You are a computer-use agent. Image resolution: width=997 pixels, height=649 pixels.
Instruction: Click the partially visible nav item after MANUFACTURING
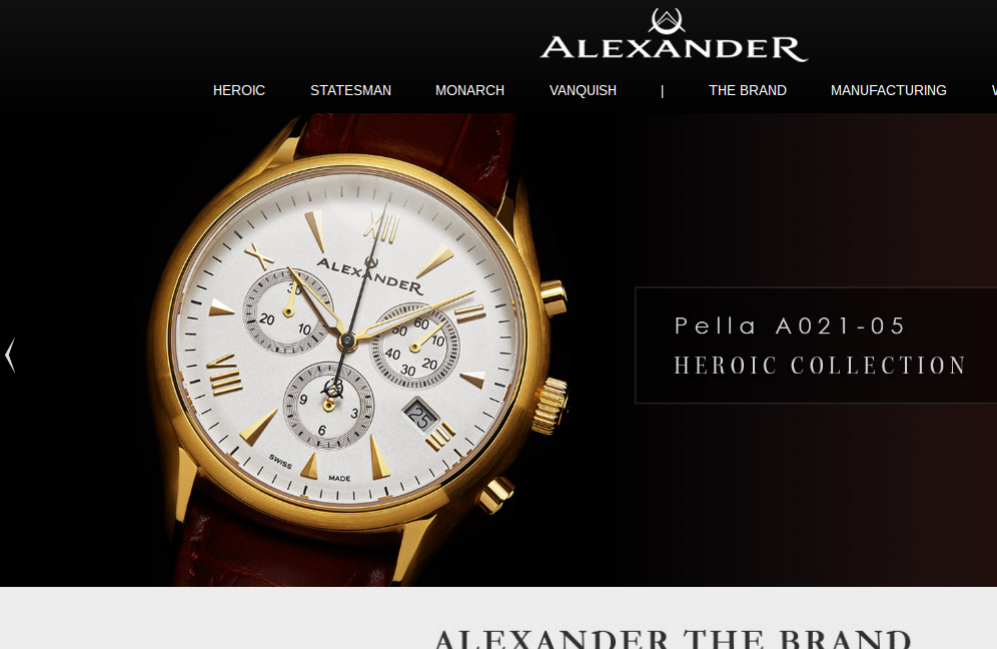(x=994, y=90)
